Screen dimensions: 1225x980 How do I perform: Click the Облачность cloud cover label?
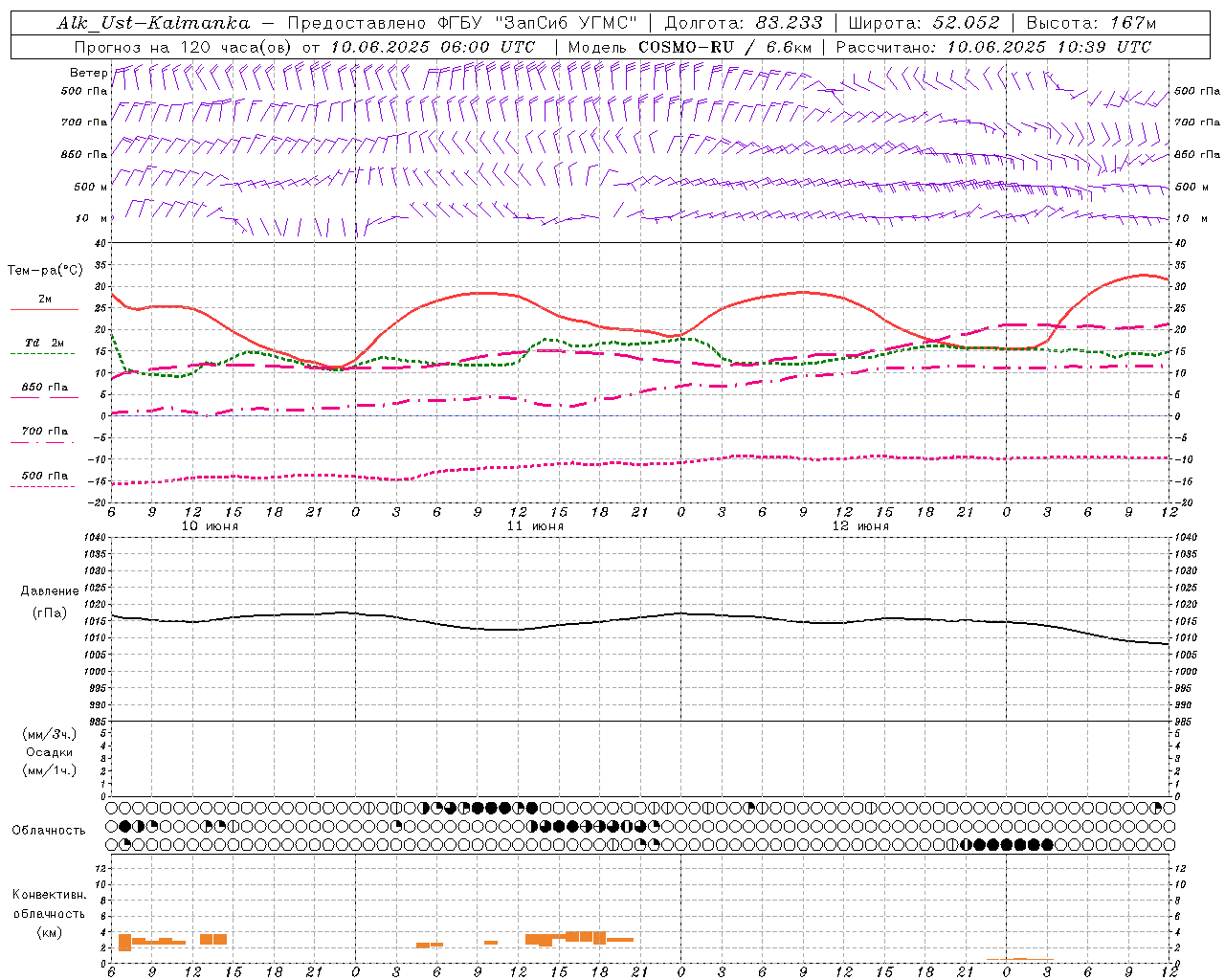(49, 831)
